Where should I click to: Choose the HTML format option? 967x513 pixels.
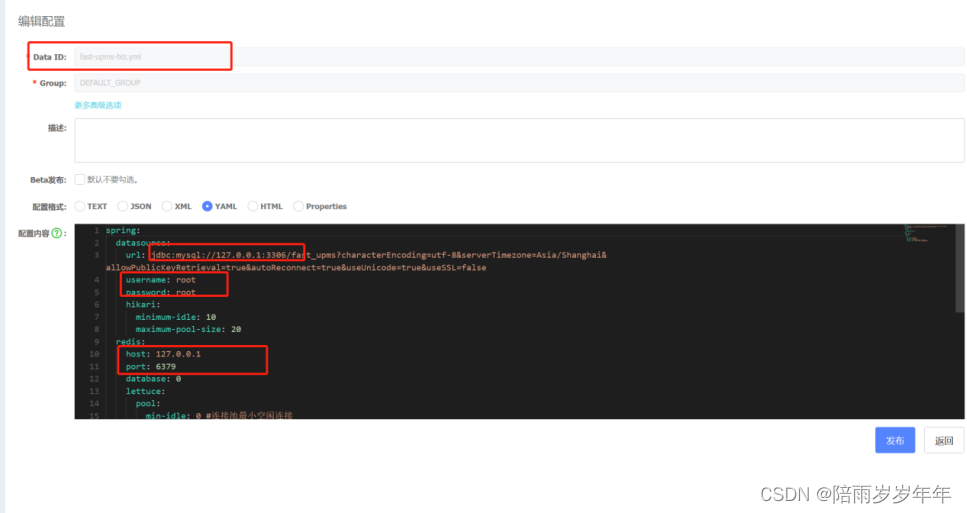253,206
